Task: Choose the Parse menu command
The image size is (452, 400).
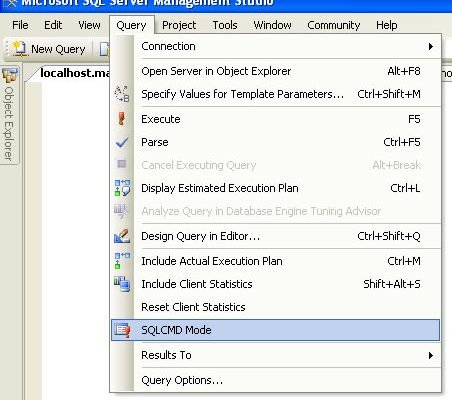Action: click(x=275, y=142)
